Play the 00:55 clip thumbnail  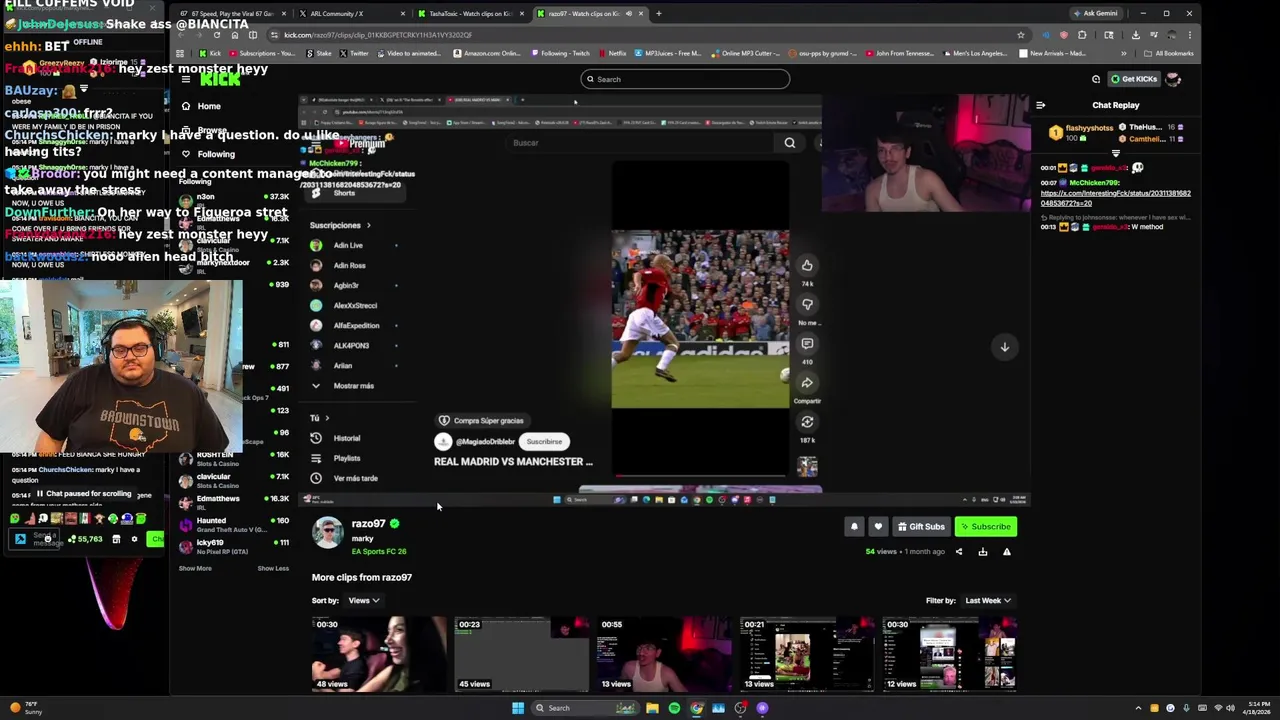tap(665, 654)
